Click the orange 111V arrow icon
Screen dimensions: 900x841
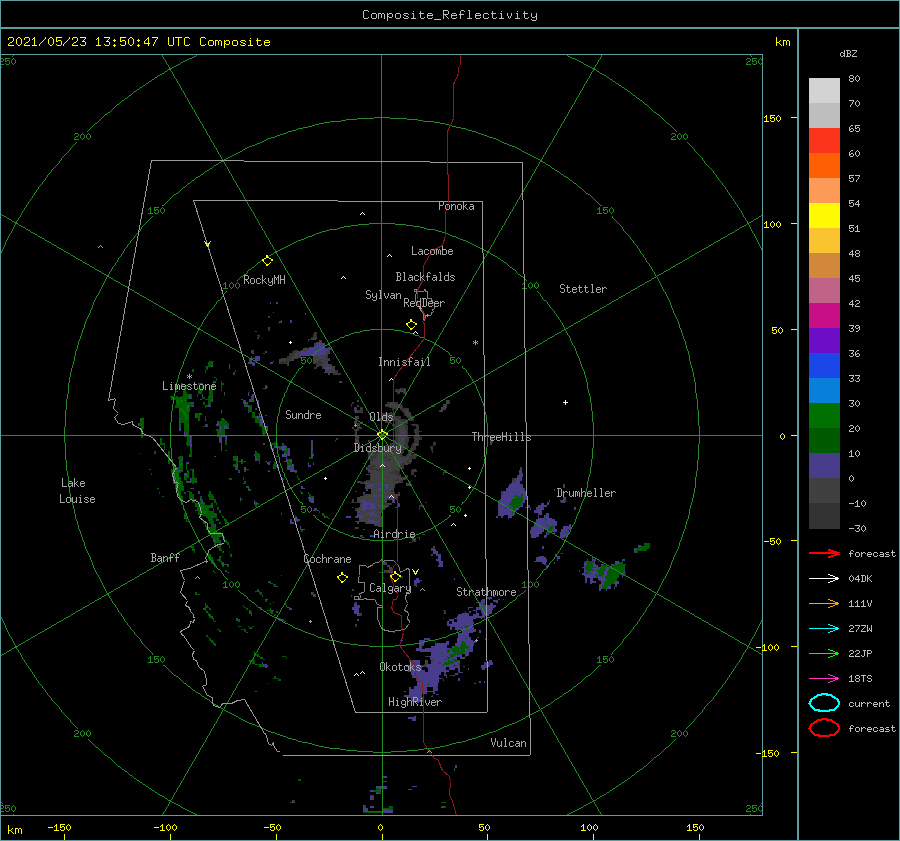(x=824, y=603)
